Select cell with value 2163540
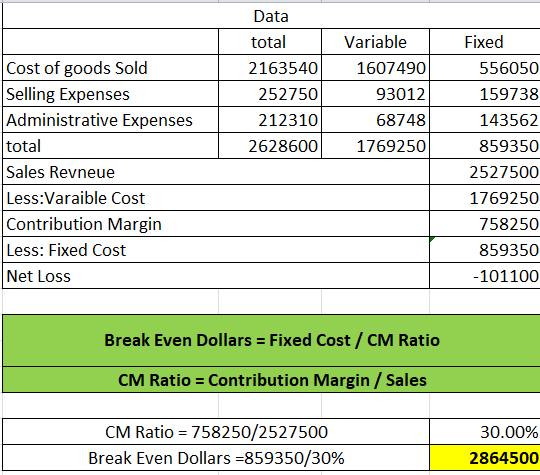 tap(270, 68)
